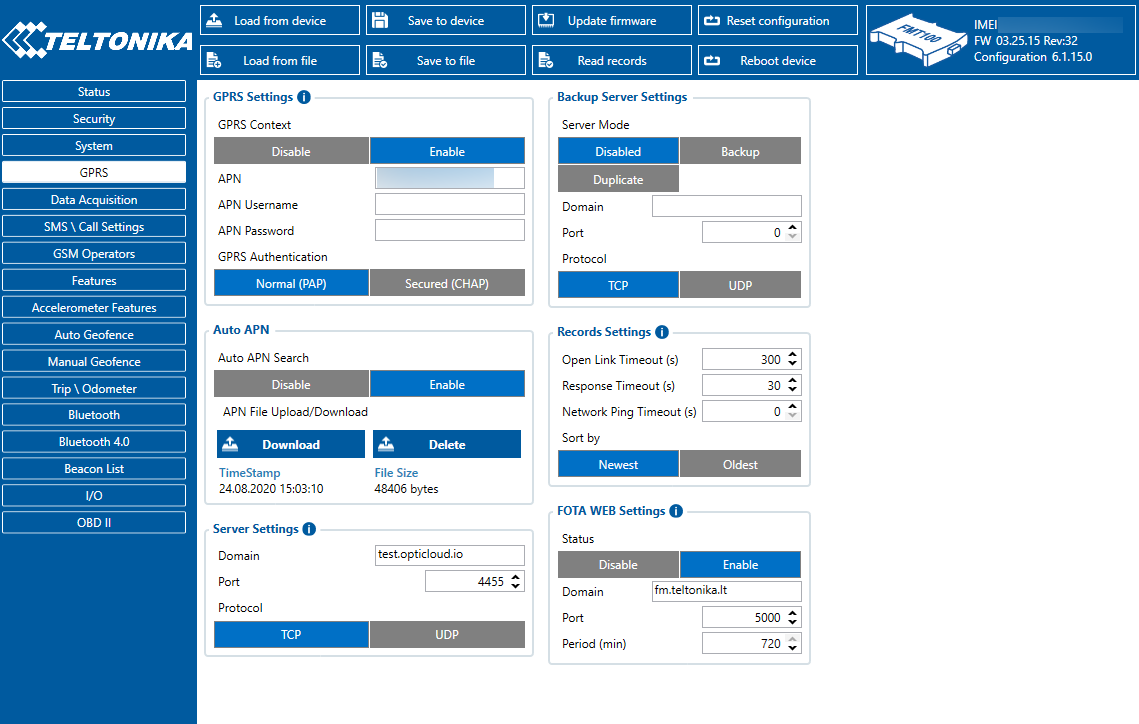
Task: Decrease FOTA Period (min) value
Action: click(793, 647)
